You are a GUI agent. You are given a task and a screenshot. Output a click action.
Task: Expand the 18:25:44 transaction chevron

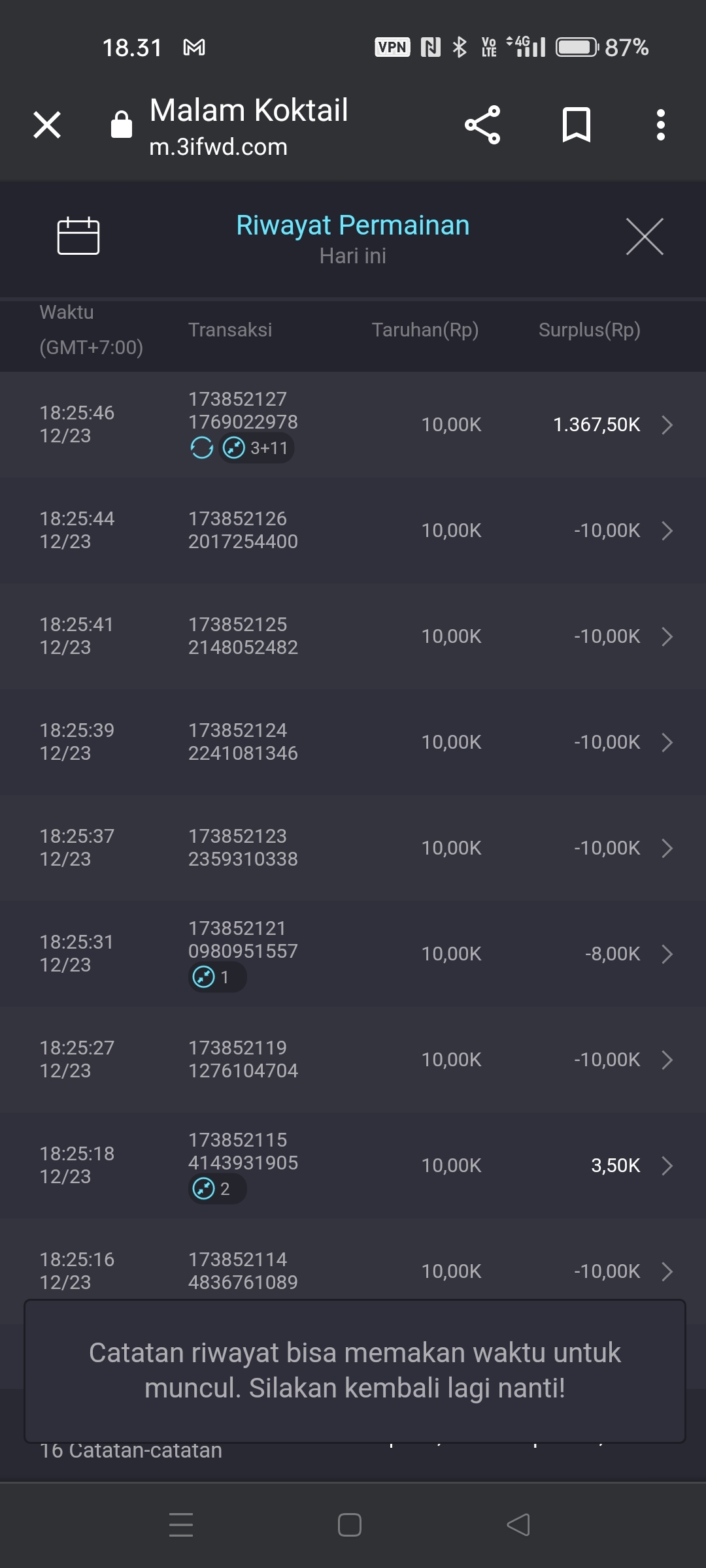point(667,531)
